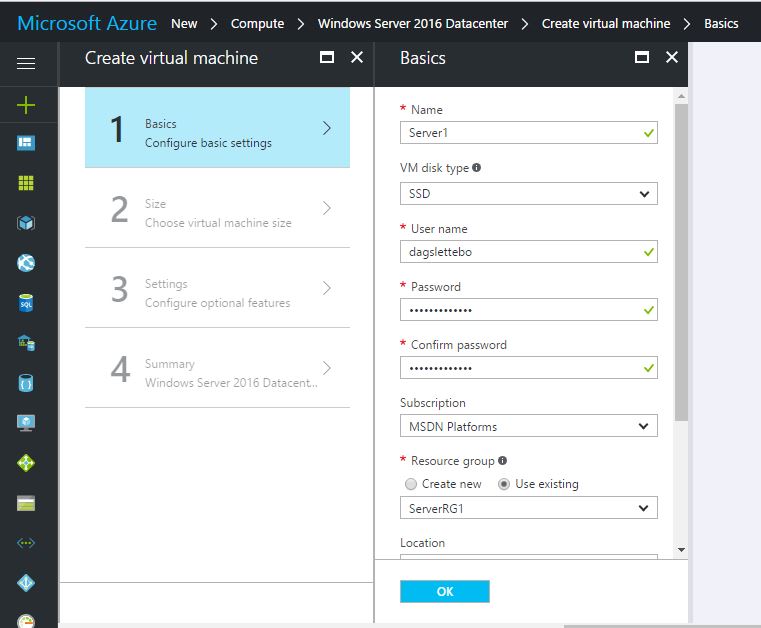
Task: Open SQL databases icon in sidebar
Action: pyautogui.click(x=26, y=303)
